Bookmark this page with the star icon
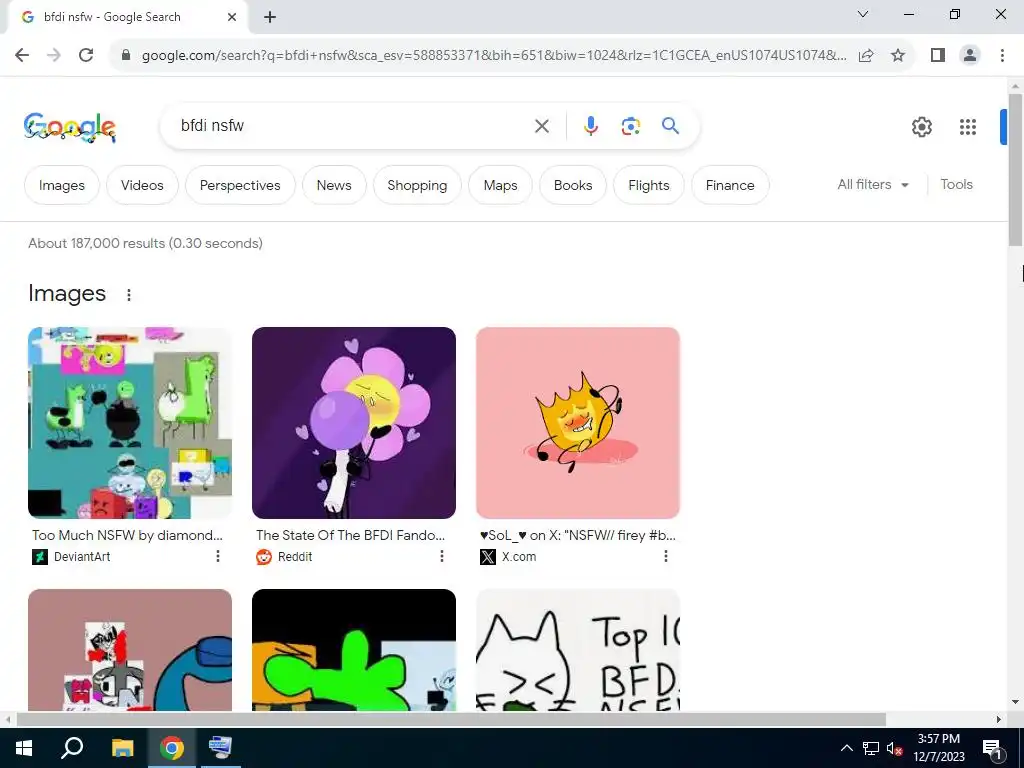This screenshot has width=1024, height=768. 898,55
